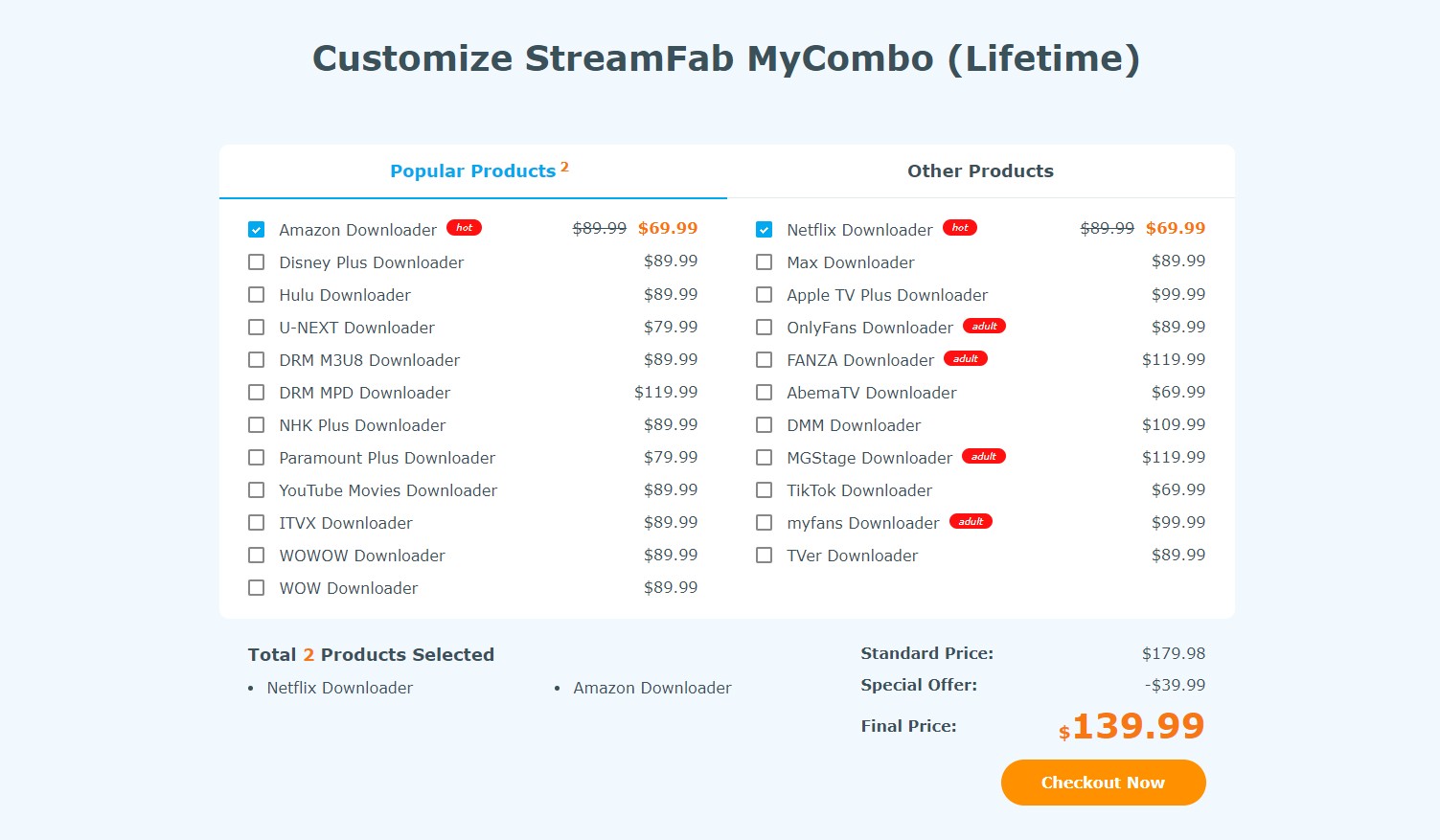Image resolution: width=1440 pixels, height=840 pixels.
Task: Select the Apple TV Plus Downloader checkbox
Action: [764, 294]
